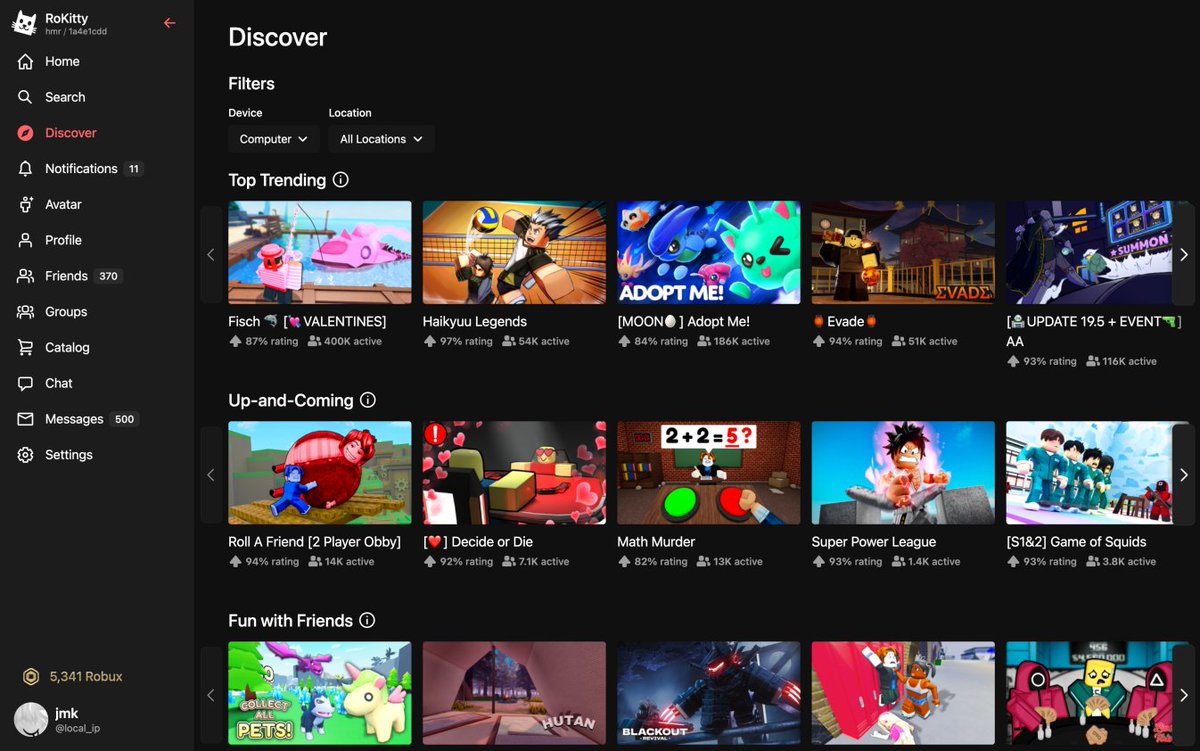The height and width of the screenshot is (751, 1200).
Task: Go back in Fun with Friends carousel
Action: pyautogui.click(x=211, y=695)
